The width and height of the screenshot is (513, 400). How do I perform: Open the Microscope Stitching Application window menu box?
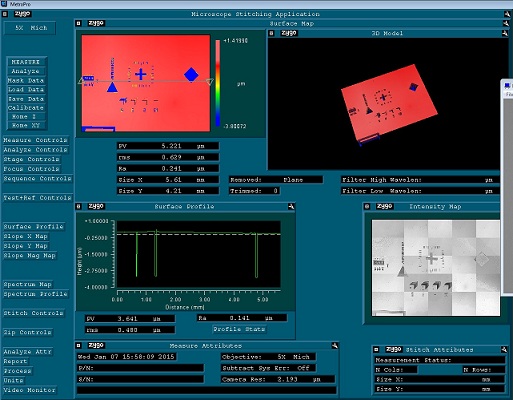click(5, 14)
